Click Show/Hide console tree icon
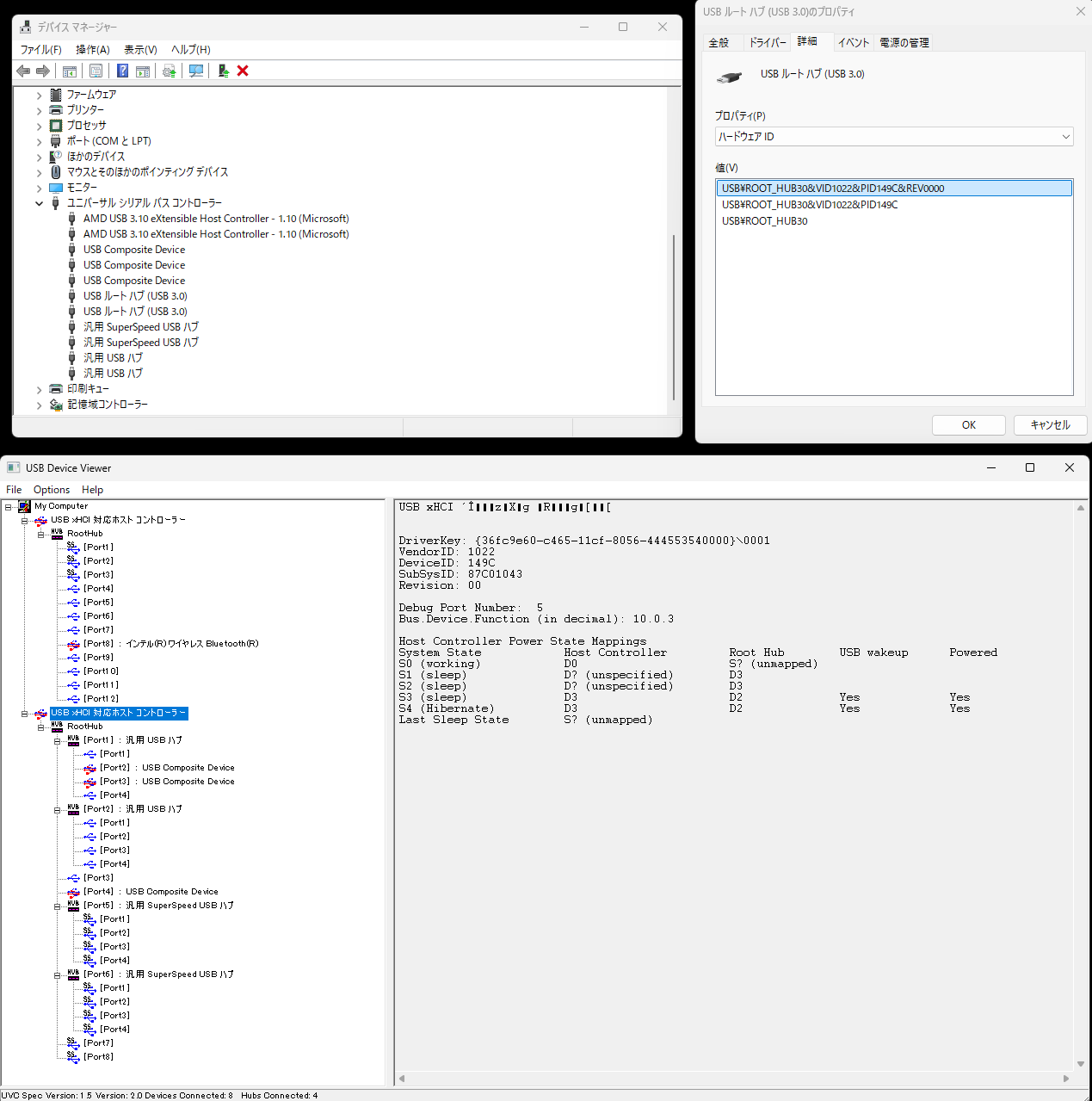The height and width of the screenshot is (1101, 1092). (70, 71)
